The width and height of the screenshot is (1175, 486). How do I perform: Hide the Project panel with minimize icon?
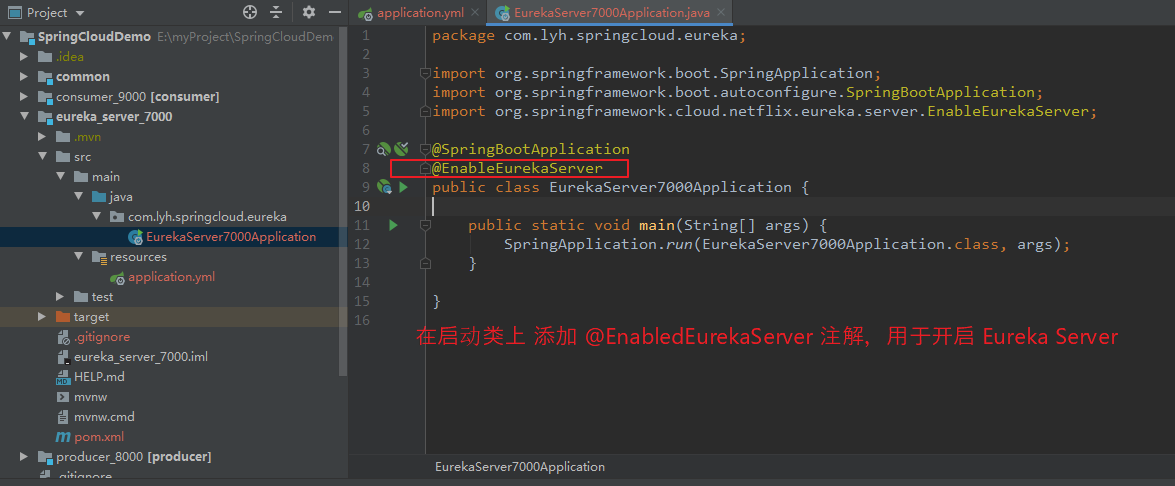tap(334, 12)
